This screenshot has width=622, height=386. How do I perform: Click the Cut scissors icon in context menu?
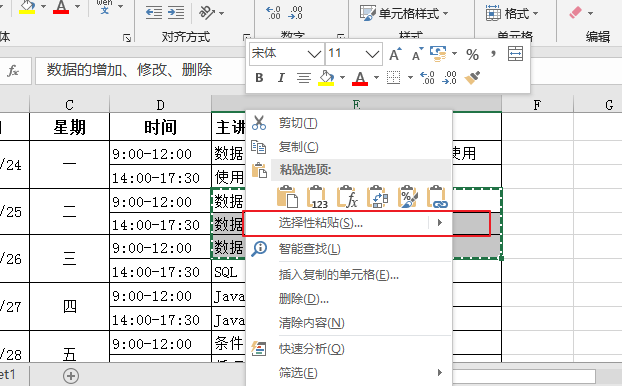[x=259, y=123]
